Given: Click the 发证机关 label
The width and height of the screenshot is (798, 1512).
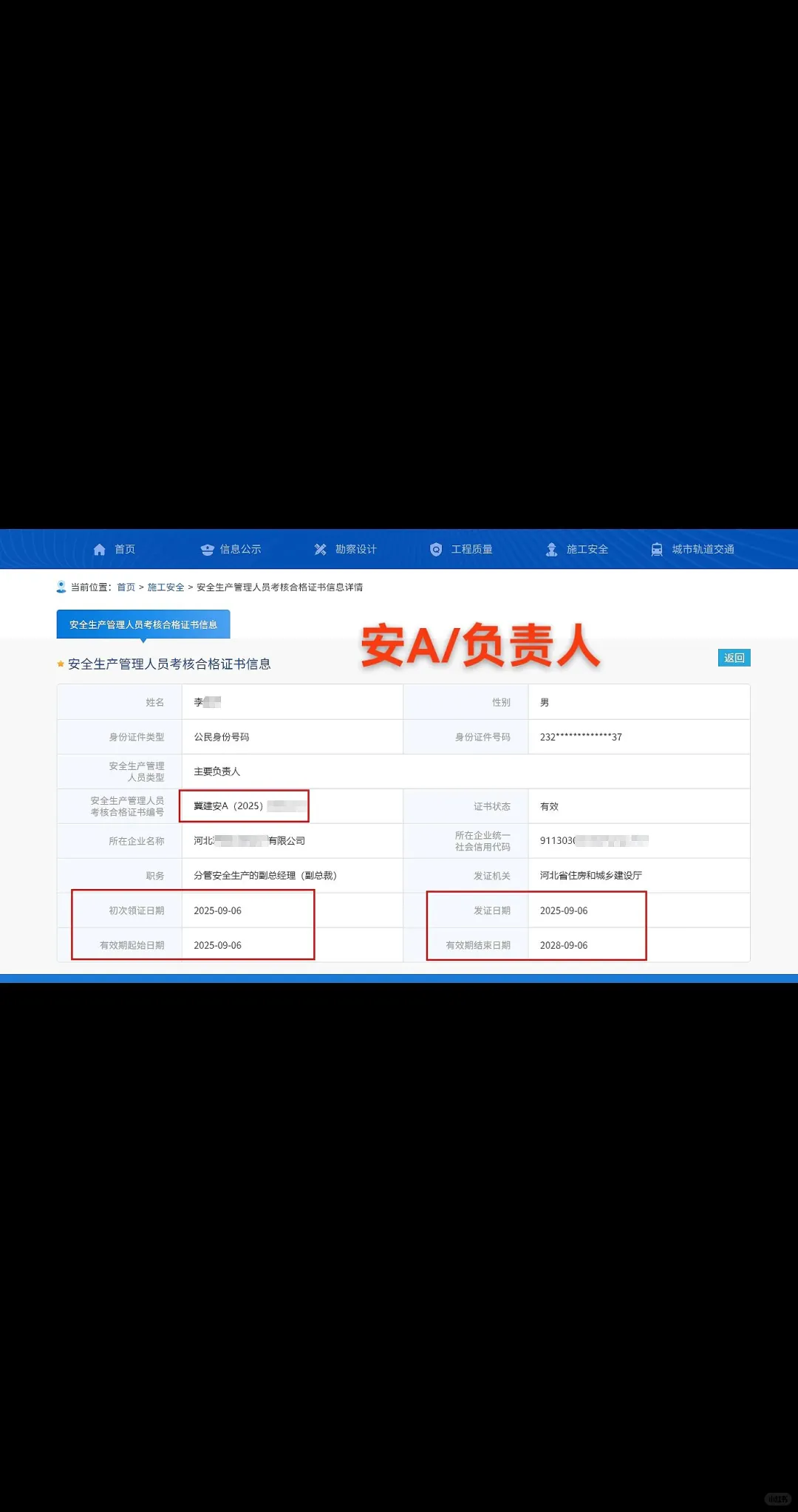Looking at the screenshot, I should coord(492,876).
